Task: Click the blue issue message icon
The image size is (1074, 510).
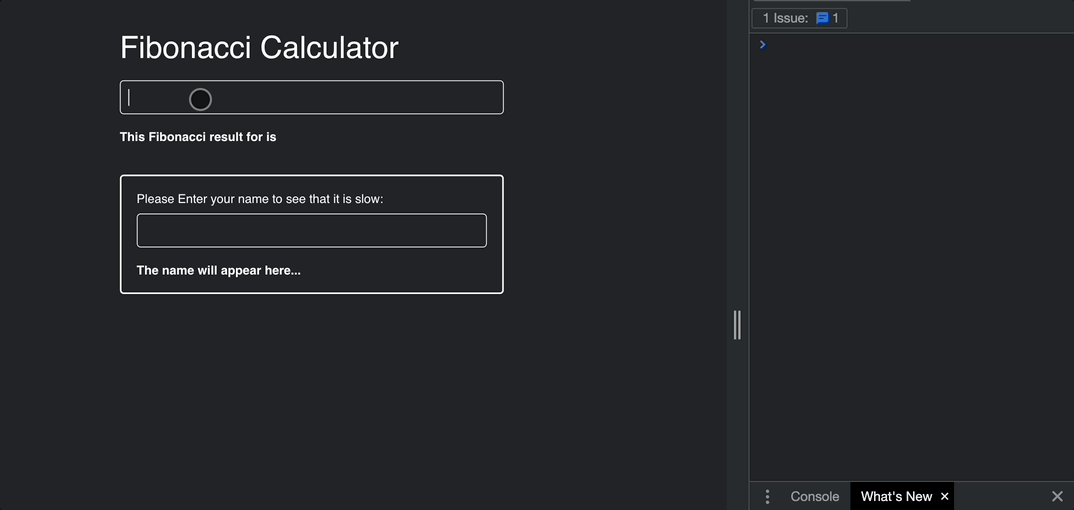Action: [822, 18]
